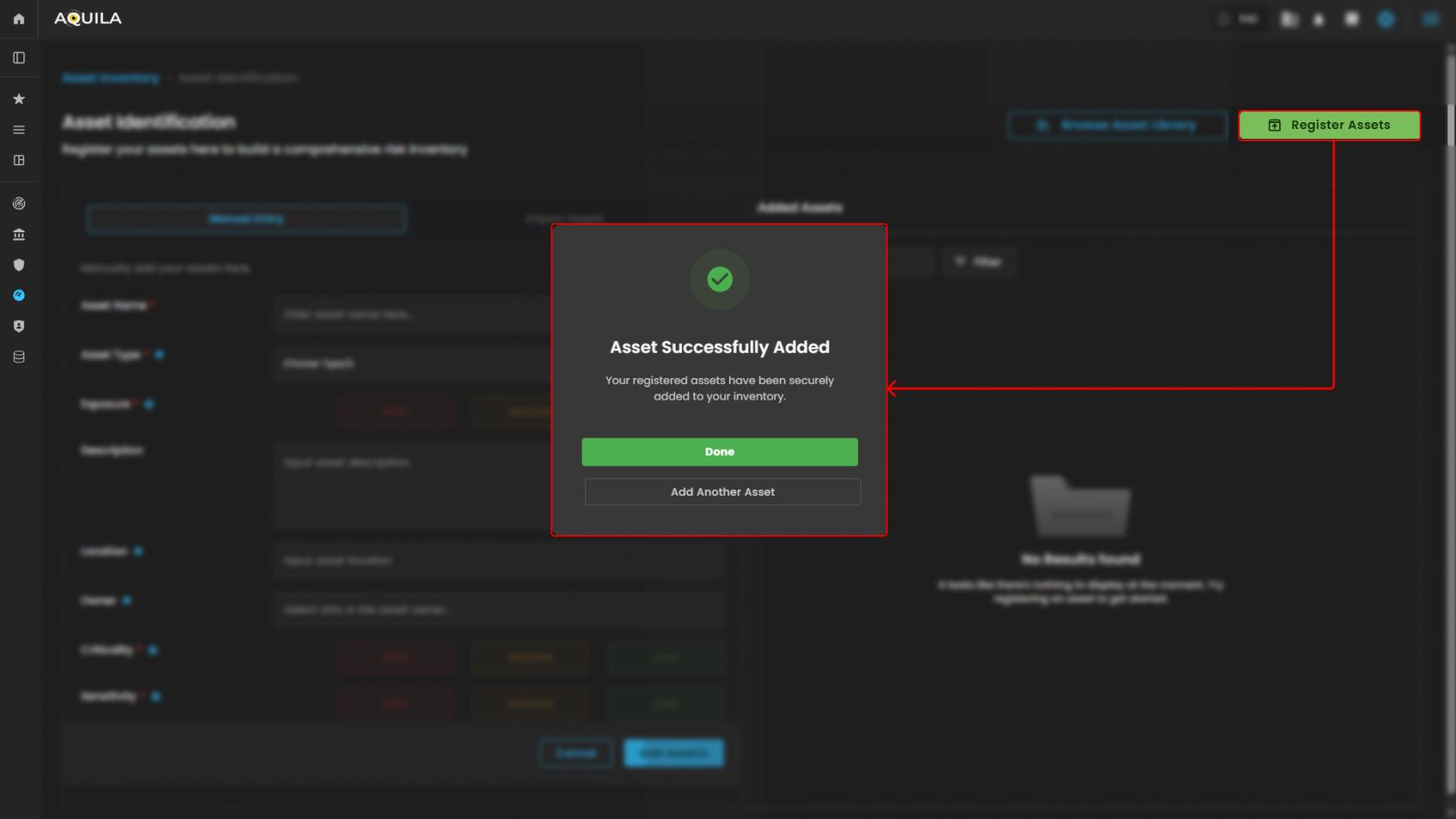Open the shield user badge icon

19,327
